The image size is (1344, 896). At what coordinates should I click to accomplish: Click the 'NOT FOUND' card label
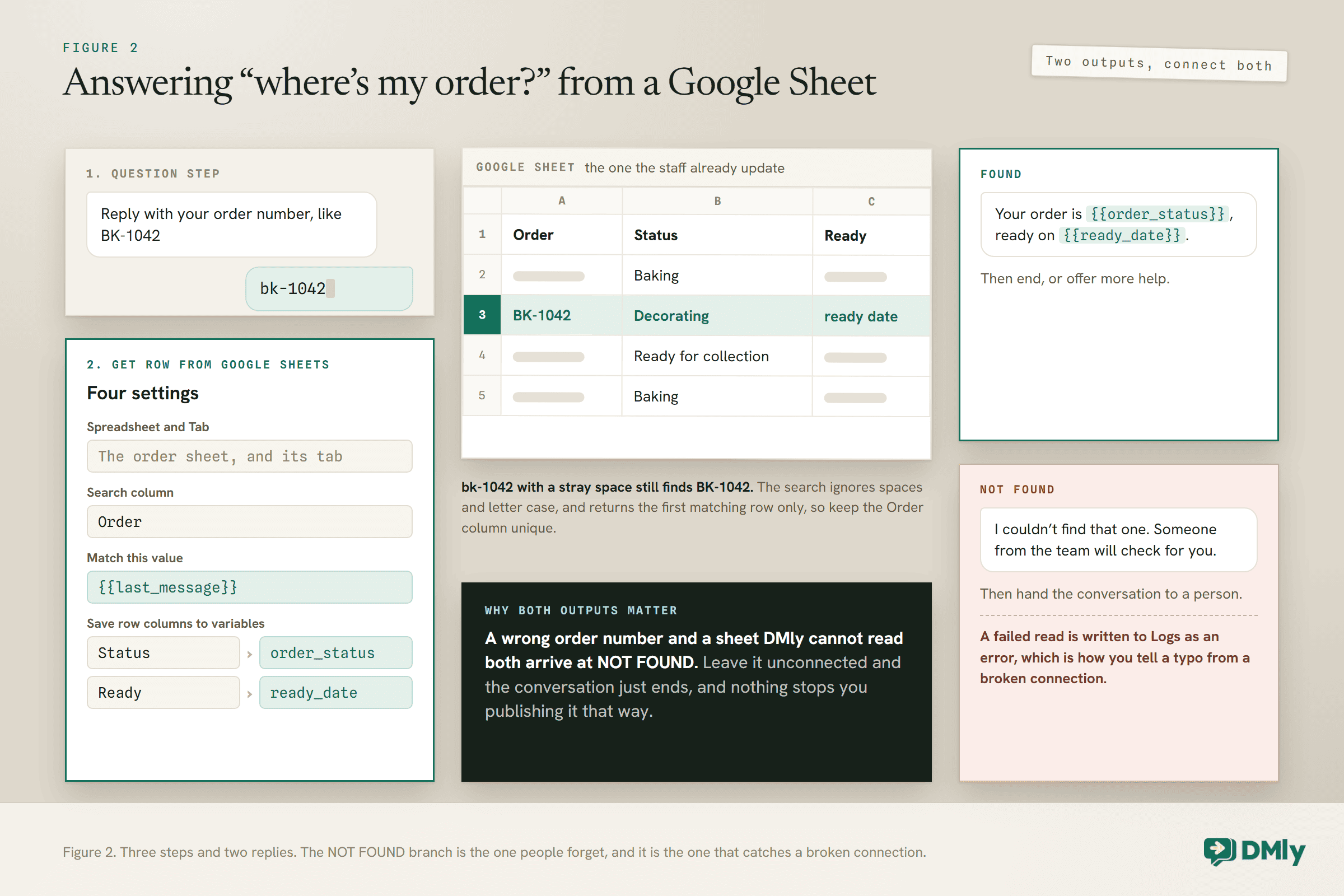coord(1017,489)
